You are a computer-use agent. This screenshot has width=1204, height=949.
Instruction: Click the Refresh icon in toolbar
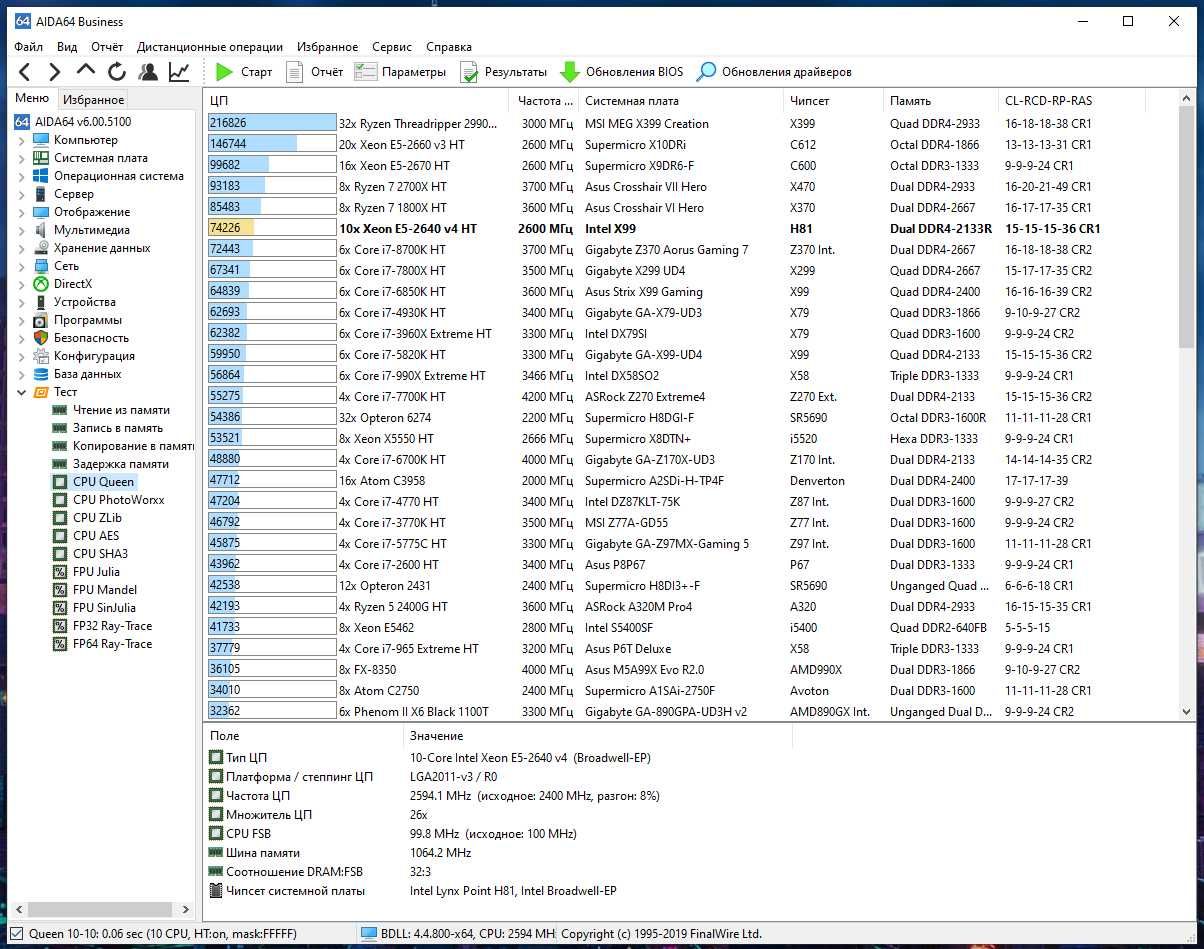[117, 72]
